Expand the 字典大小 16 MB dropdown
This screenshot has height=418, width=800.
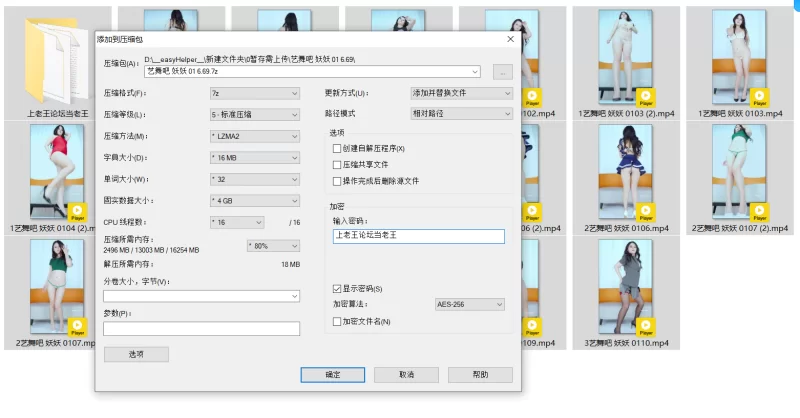tap(255, 158)
